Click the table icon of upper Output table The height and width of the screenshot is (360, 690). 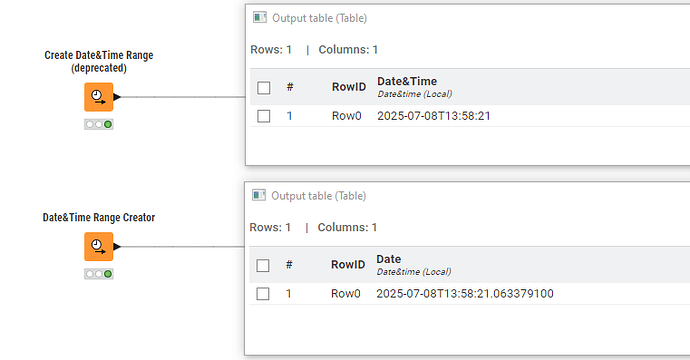click(x=260, y=18)
